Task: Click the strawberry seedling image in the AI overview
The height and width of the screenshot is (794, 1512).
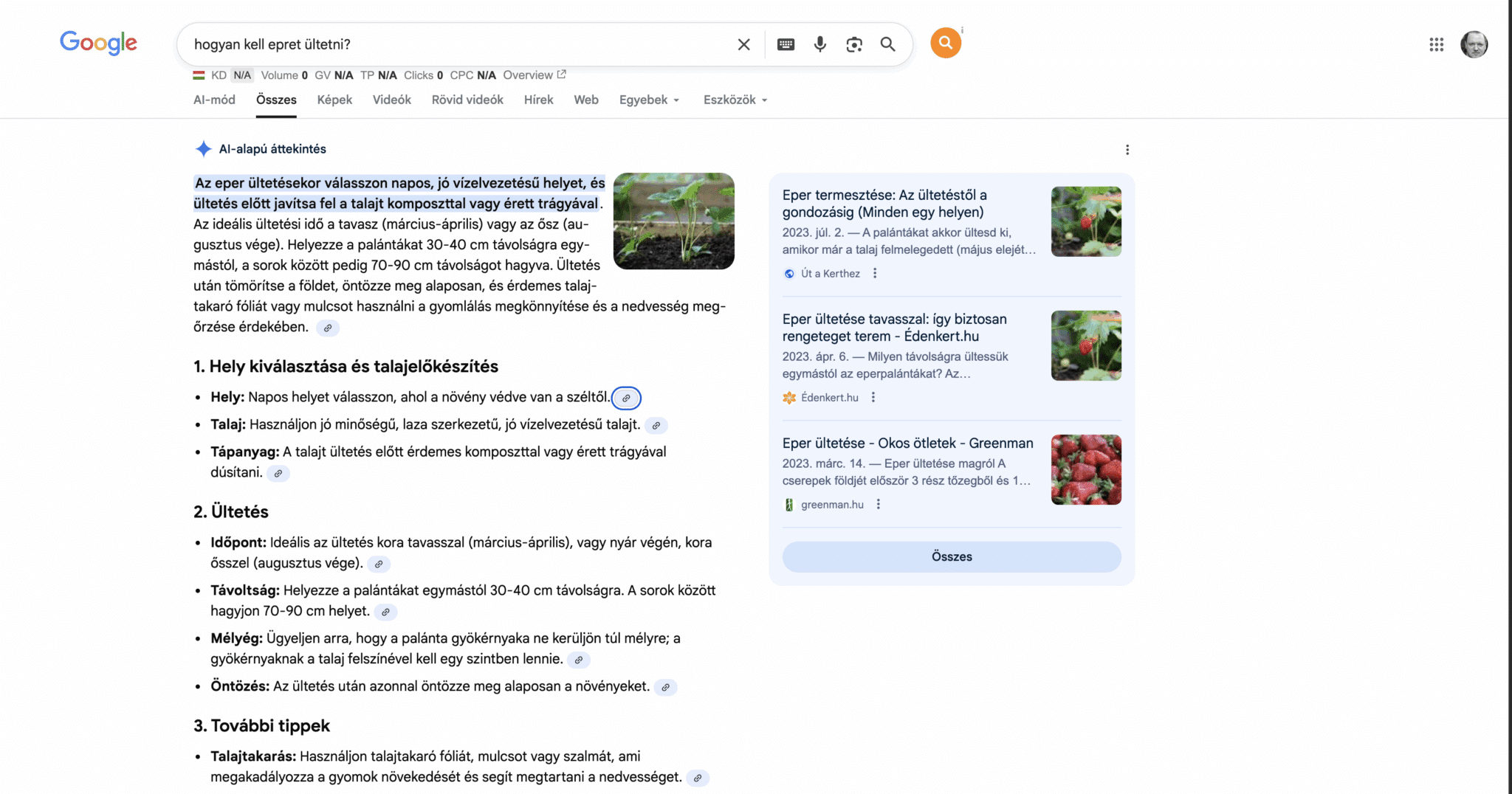Action: pos(673,221)
